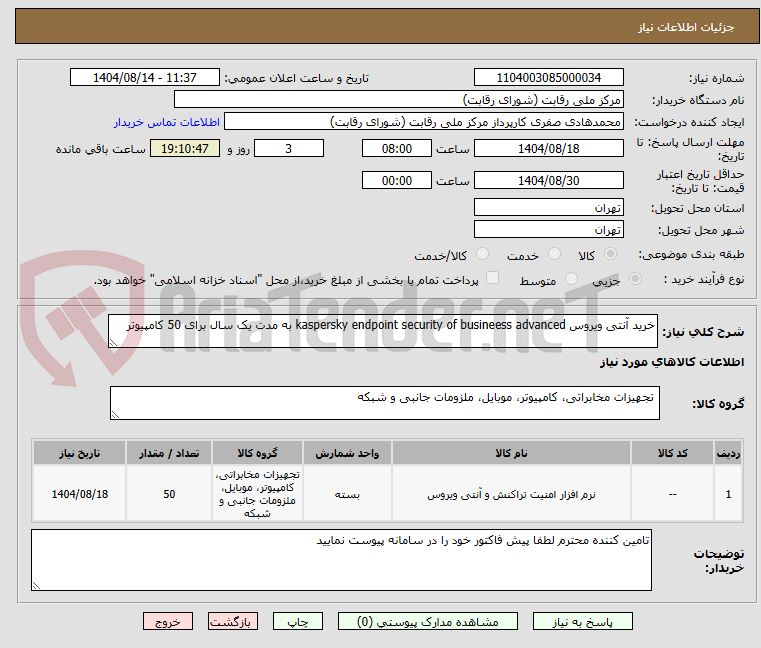The height and width of the screenshot is (648, 761).
Task: Click the تاریخ نیاز column header
Action: click(x=80, y=453)
